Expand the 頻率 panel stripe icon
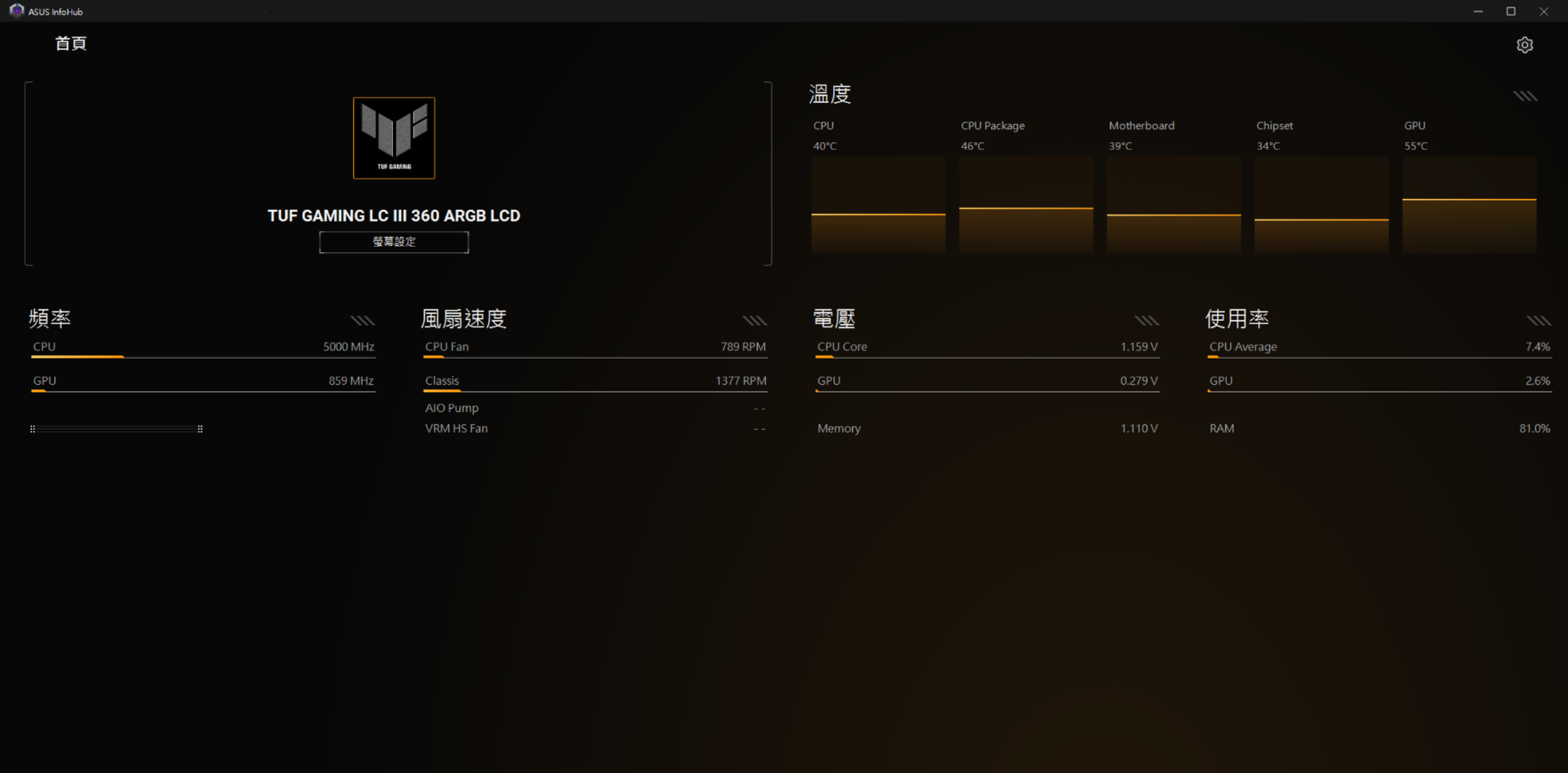This screenshot has height=773, width=1568. coord(363,321)
